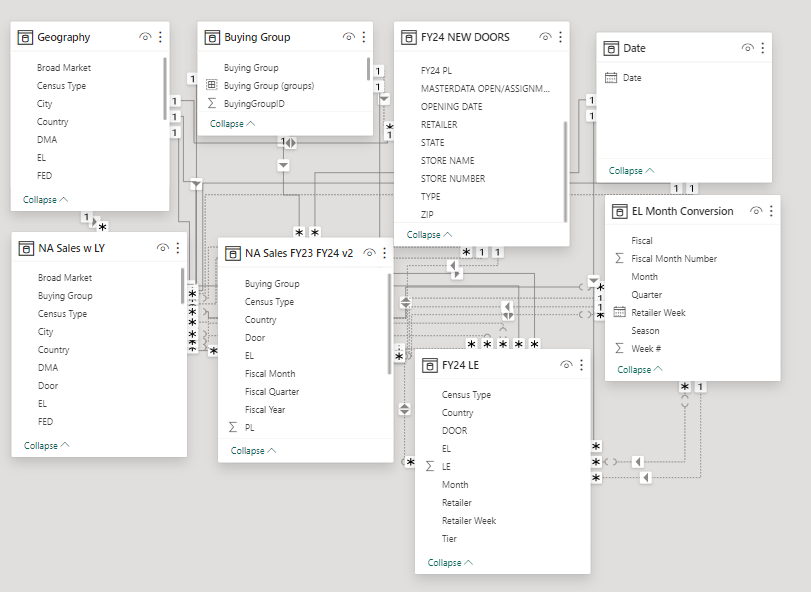The image size is (811, 592).
Task: Click the FY24 LE table icon
Action: point(430,366)
